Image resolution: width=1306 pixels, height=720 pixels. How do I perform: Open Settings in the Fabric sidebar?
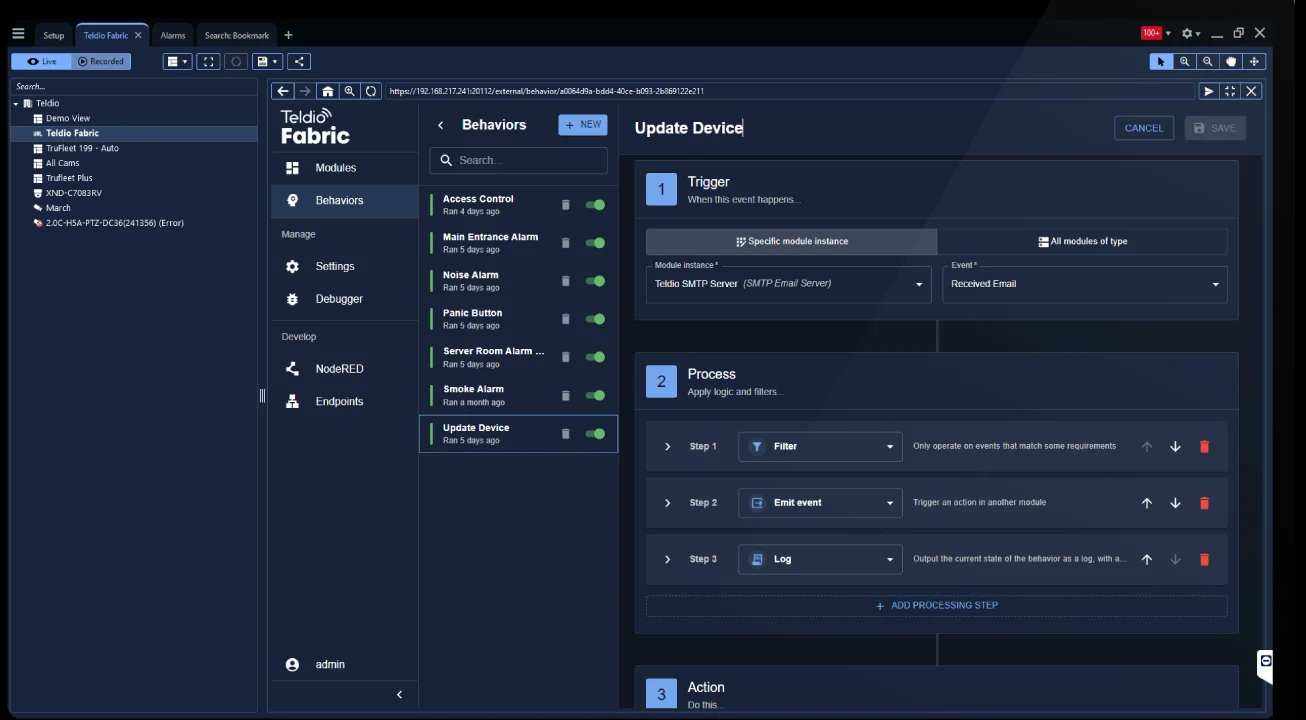coord(344,267)
